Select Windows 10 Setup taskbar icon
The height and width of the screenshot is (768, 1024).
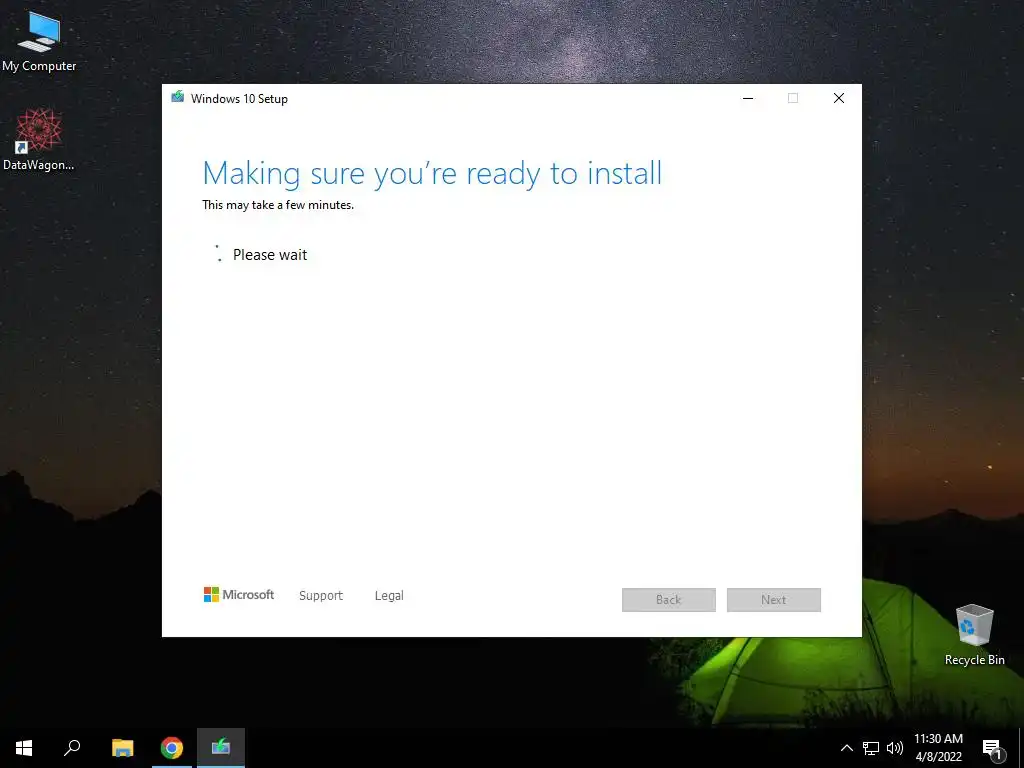(221, 748)
